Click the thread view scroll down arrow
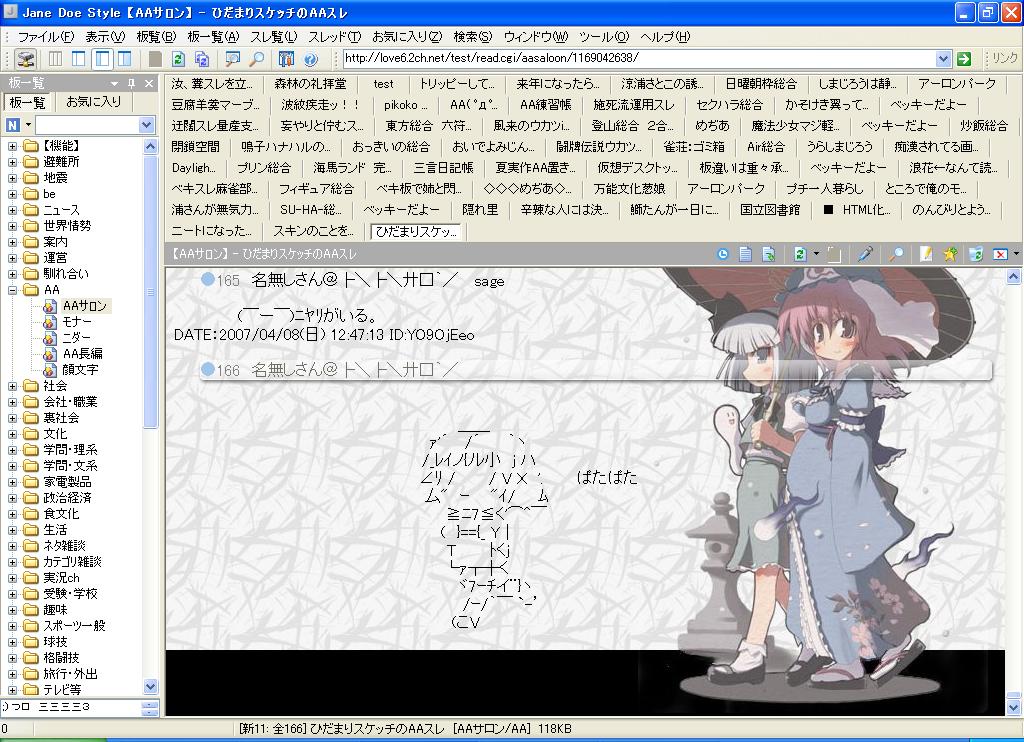1024x742 pixels. (x=1014, y=707)
